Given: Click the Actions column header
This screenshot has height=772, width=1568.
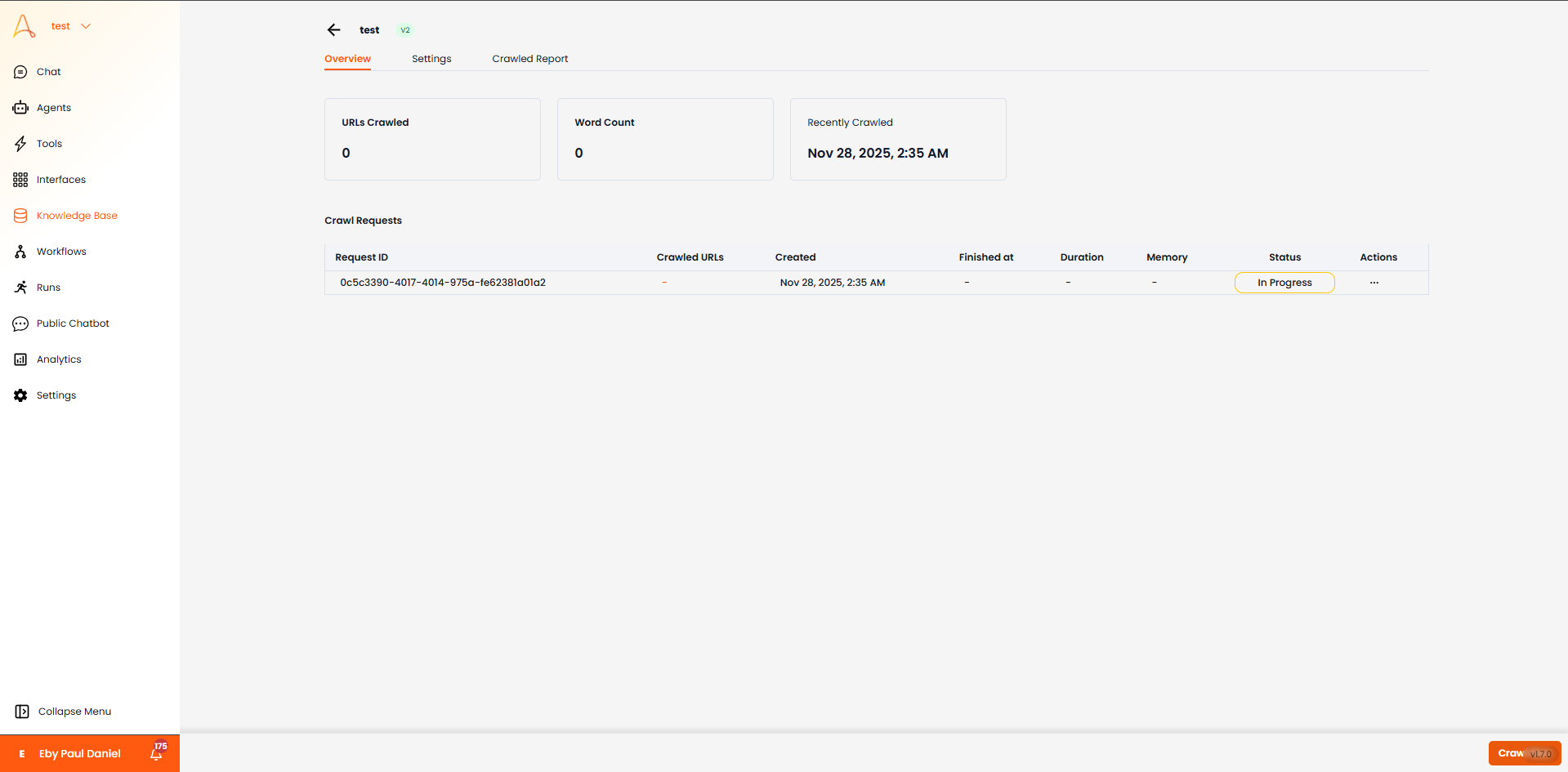Looking at the screenshot, I should point(1378,257).
